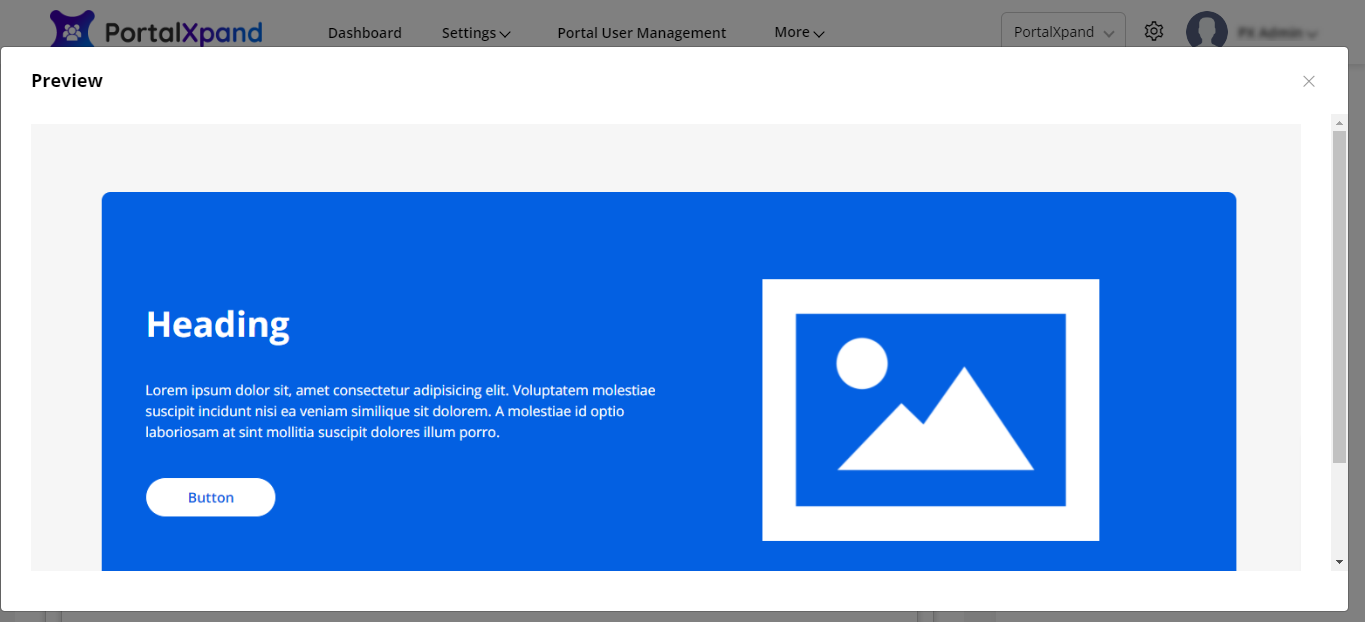This screenshot has width=1365, height=622.
Task: Click the PortalXpand paw logo icon
Action: click(x=72, y=30)
